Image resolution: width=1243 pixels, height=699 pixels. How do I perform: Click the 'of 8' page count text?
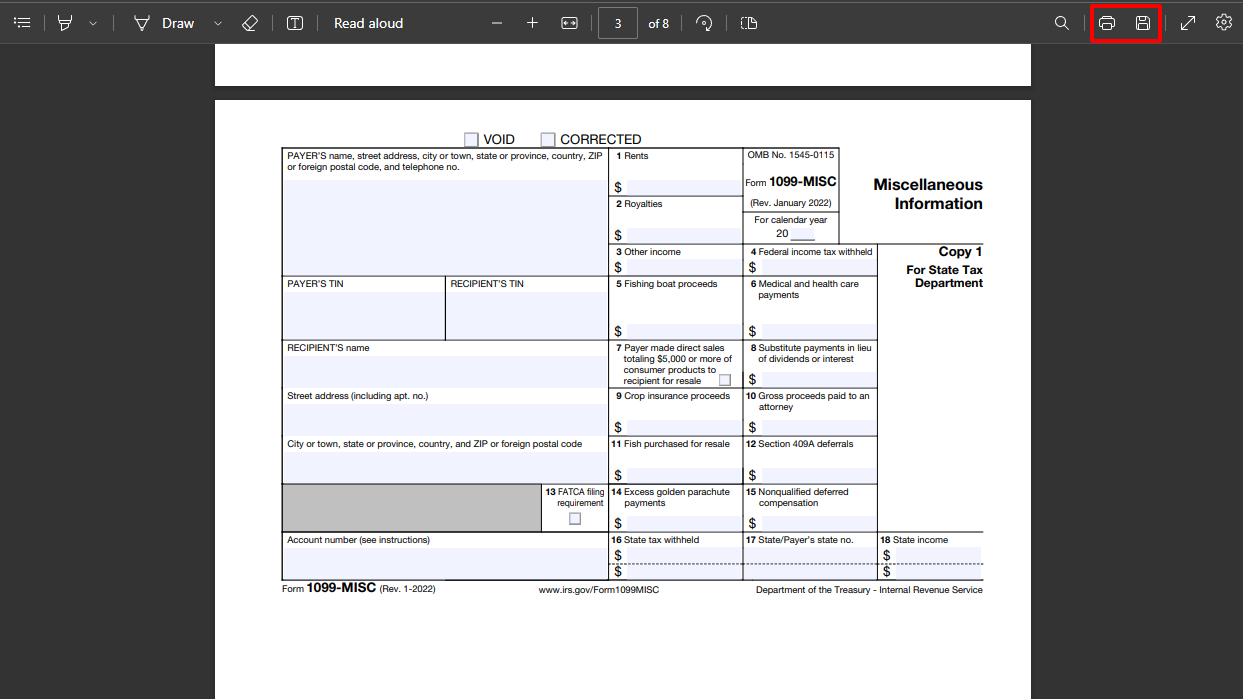coord(659,23)
